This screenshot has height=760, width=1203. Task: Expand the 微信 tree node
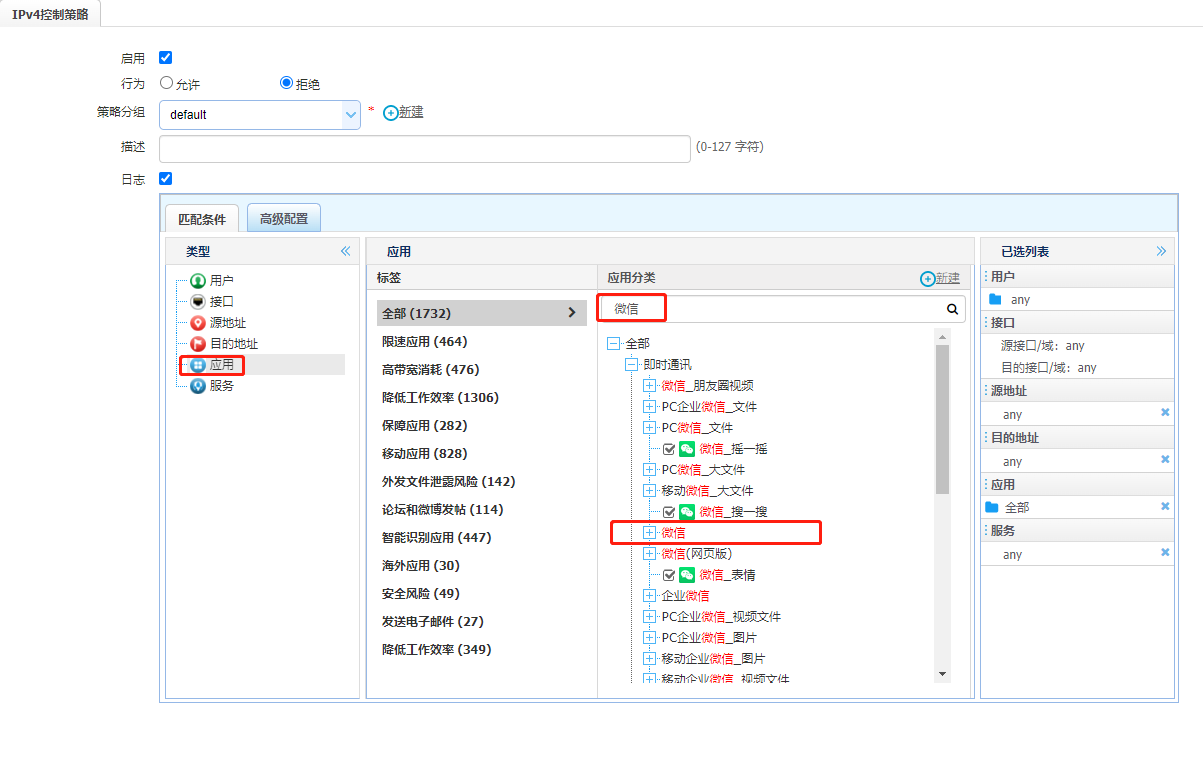point(649,533)
